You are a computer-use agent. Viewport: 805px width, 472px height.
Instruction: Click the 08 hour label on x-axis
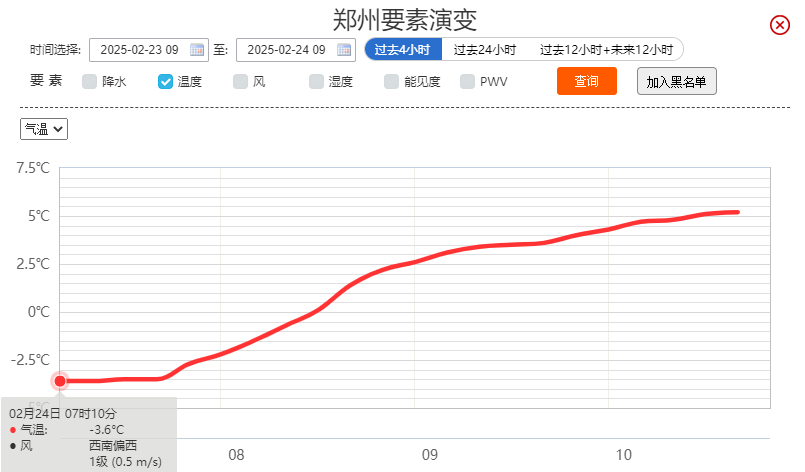point(236,455)
